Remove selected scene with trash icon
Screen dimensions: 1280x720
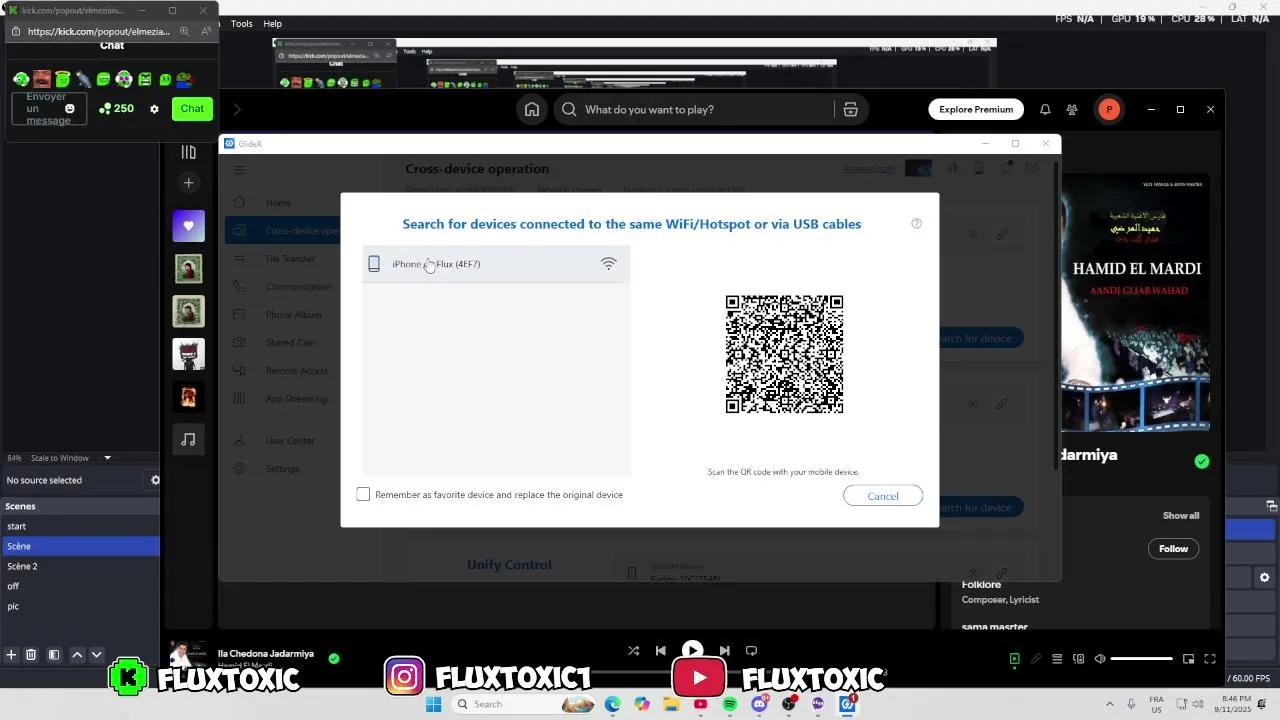pyautogui.click(x=31, y=655)
